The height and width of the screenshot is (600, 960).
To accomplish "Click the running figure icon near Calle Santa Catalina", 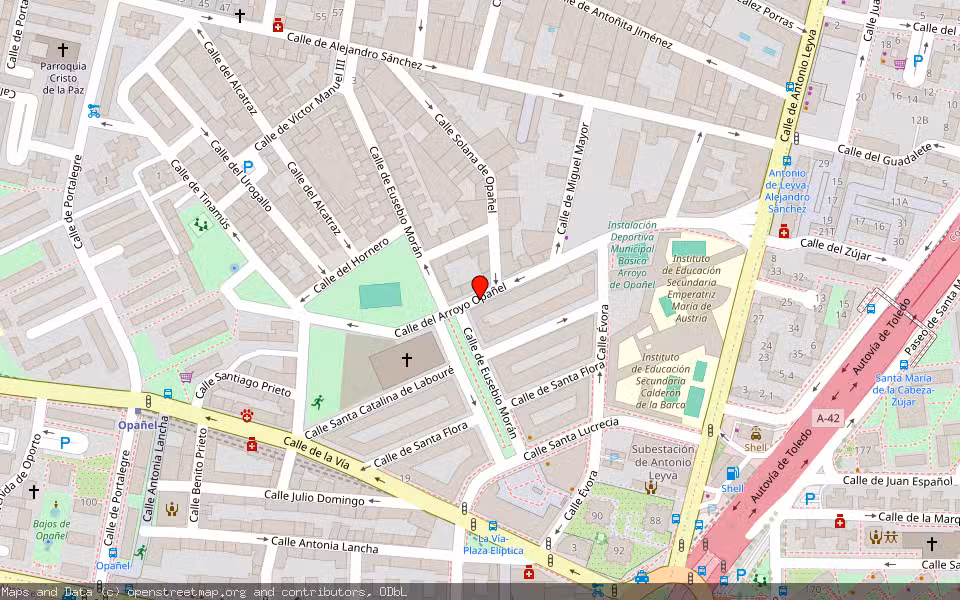I will pos(318,402).
